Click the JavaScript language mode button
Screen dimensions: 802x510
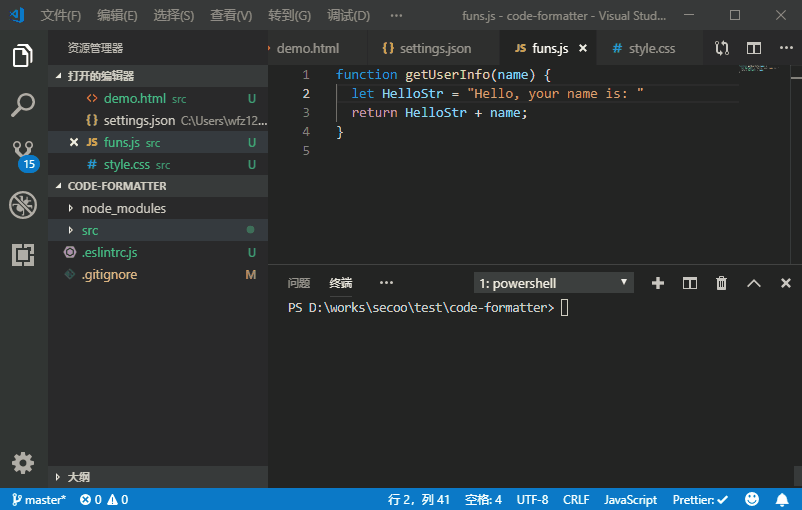pyautogui.click(x=630, y=499)
